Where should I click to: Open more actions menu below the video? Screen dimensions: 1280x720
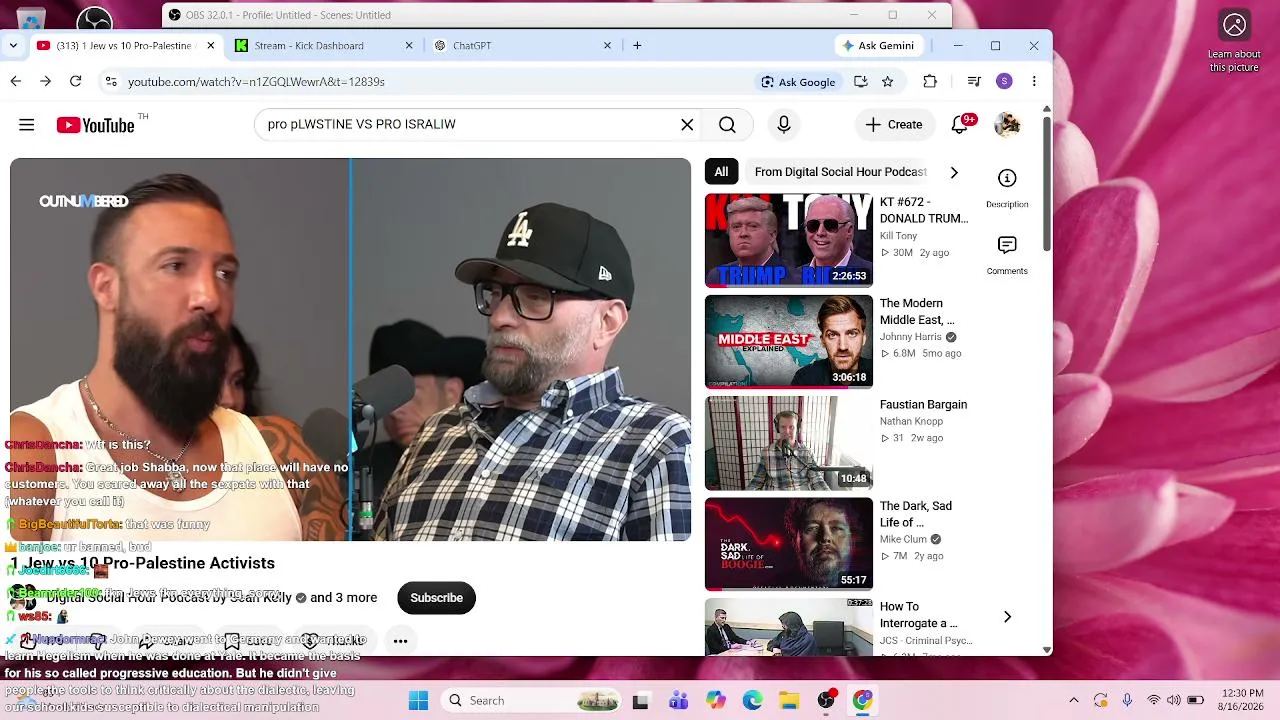tap(400, 641)
